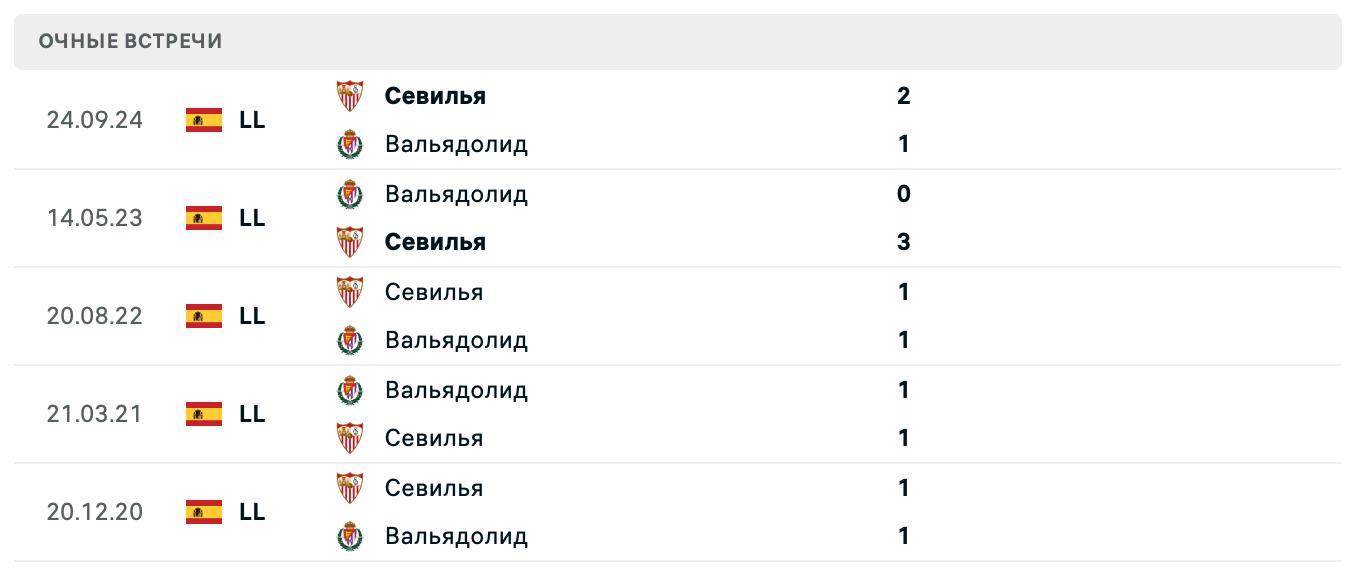Click the Valladolid crest in the 24.09.24 match
Viewport: 1358px width, 582px height.
[351, 143]
